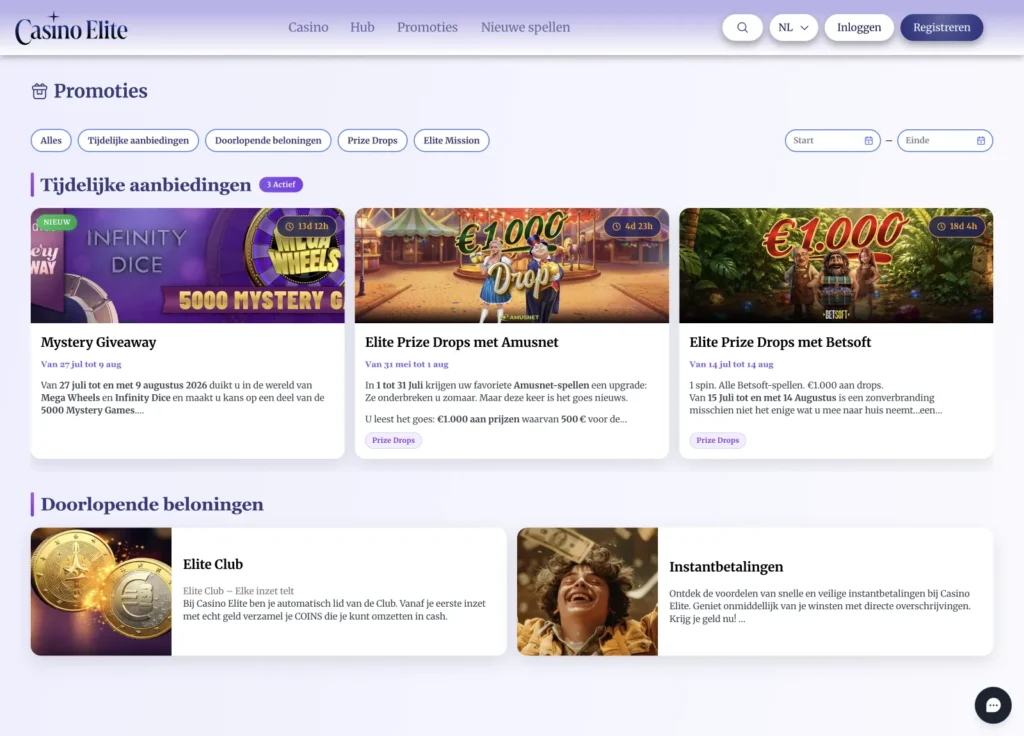Click the 3 Actief badge
The height and width of the screenshot is (736, 1024).
tap(281, 185)
